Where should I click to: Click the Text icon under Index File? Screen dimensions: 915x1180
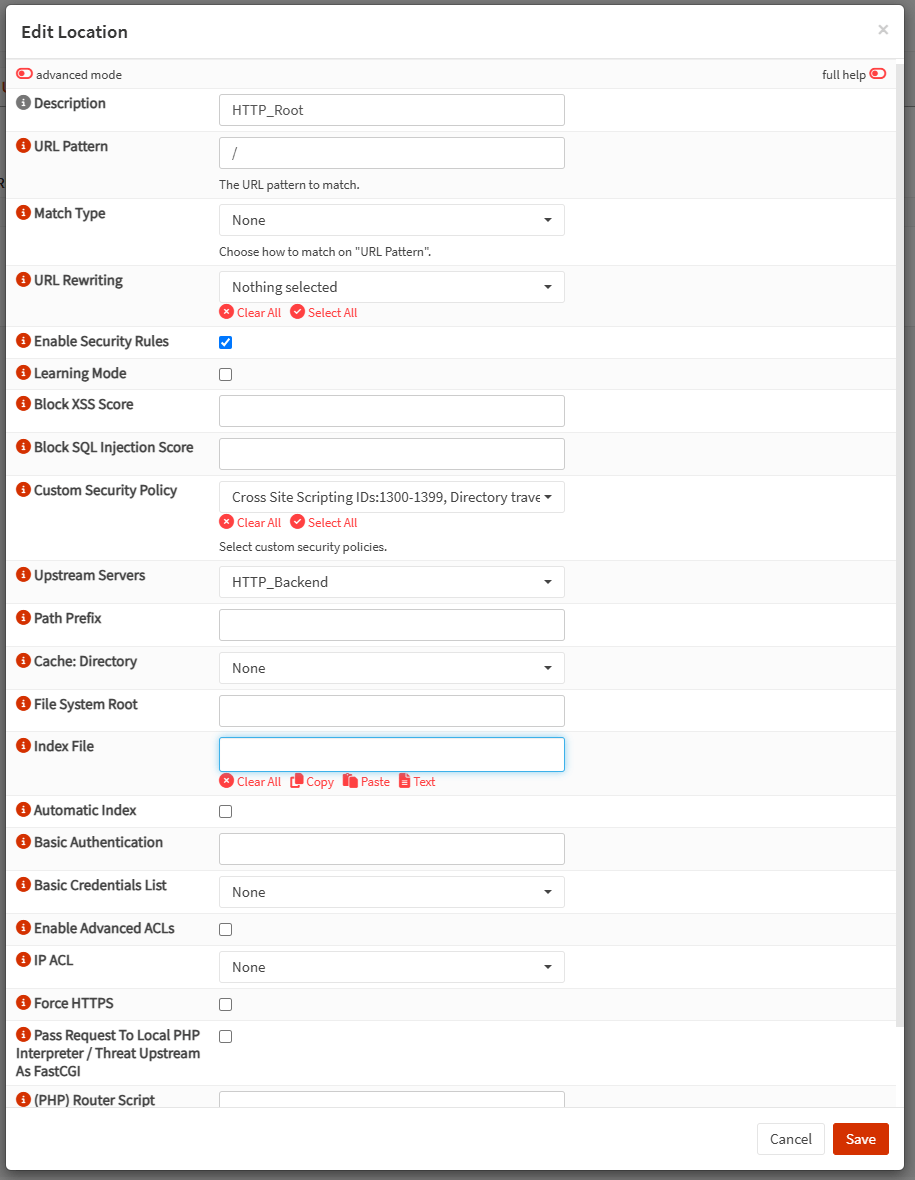pos(405,781)
